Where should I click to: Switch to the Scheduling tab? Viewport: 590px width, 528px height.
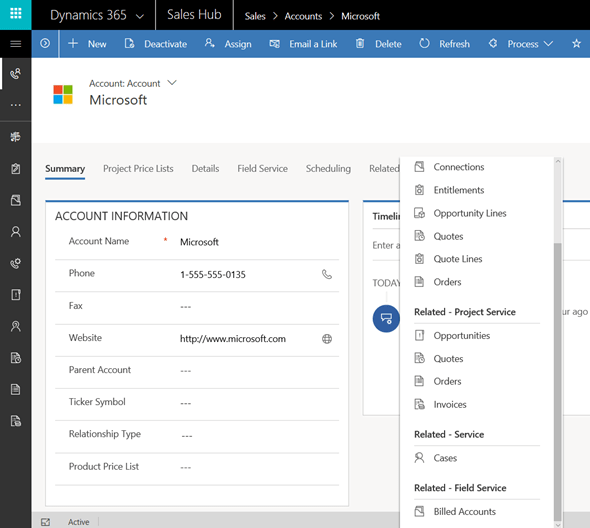point(328,169)
